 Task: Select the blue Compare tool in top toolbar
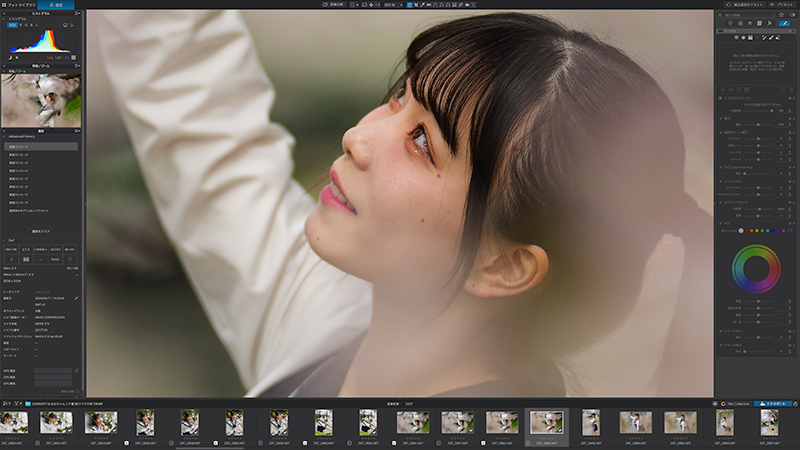pos(410,5)
